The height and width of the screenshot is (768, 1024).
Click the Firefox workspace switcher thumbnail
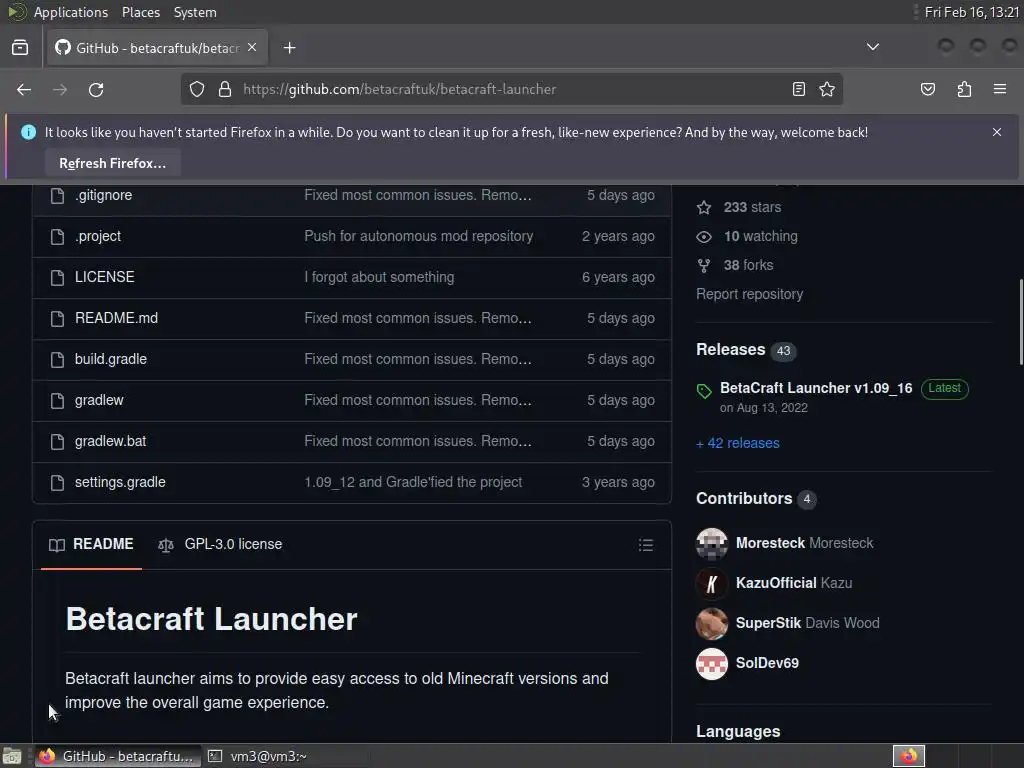pyautogui.click(x=908, y=756)
